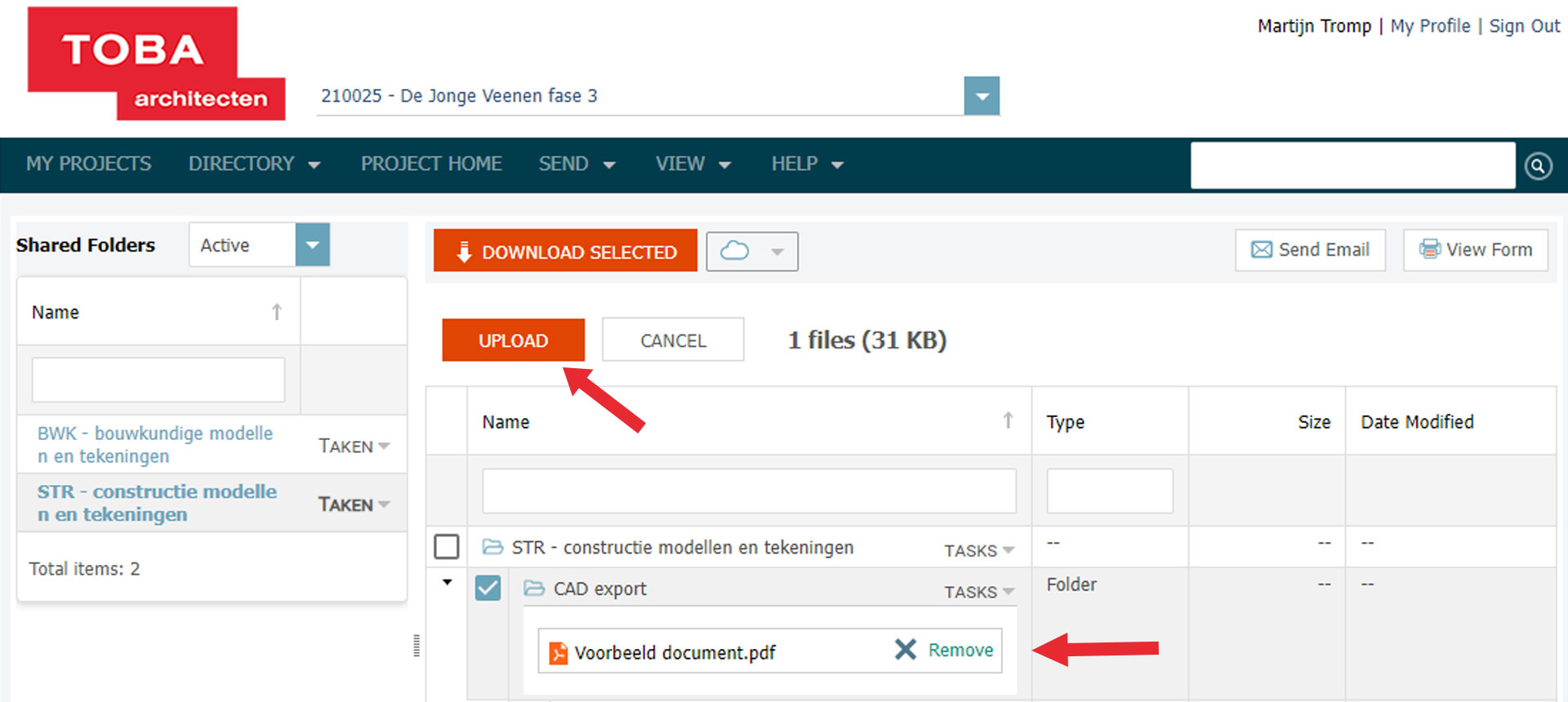Open Taken dropdown for BWK folder
The image size is (1568, 702).
click(354, 446)
